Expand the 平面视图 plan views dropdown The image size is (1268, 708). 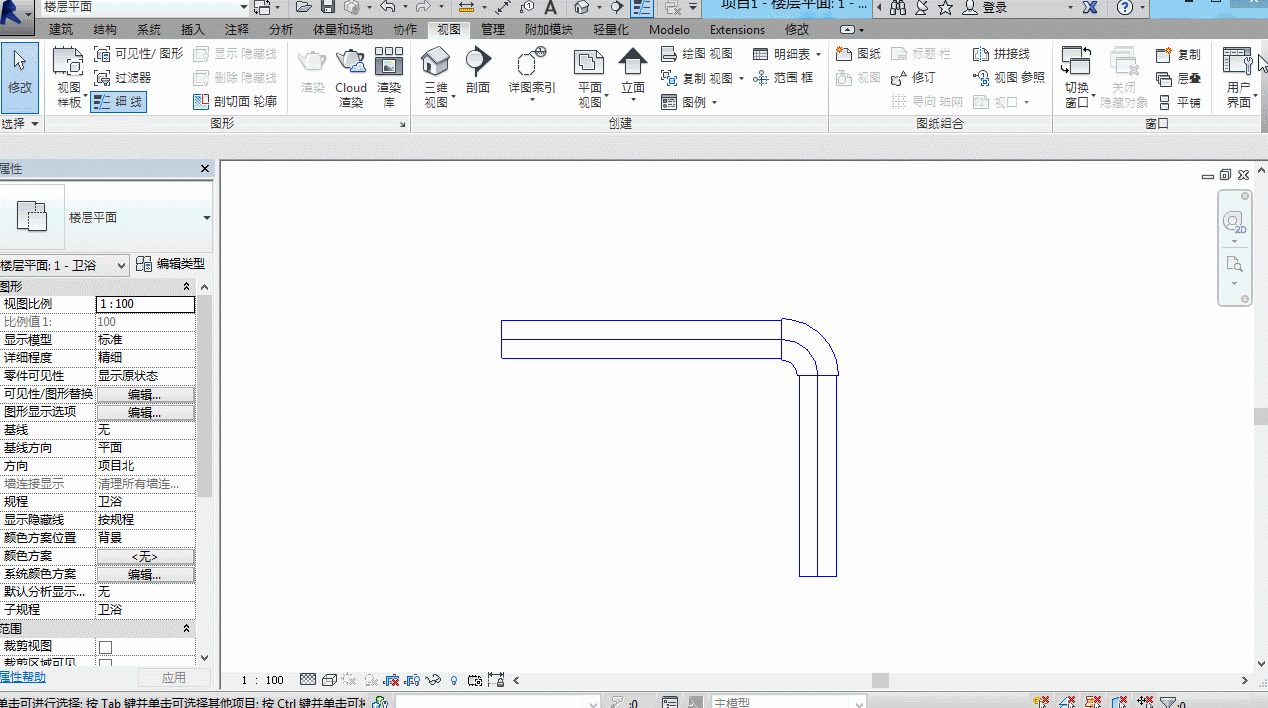[x=590, y=100]
